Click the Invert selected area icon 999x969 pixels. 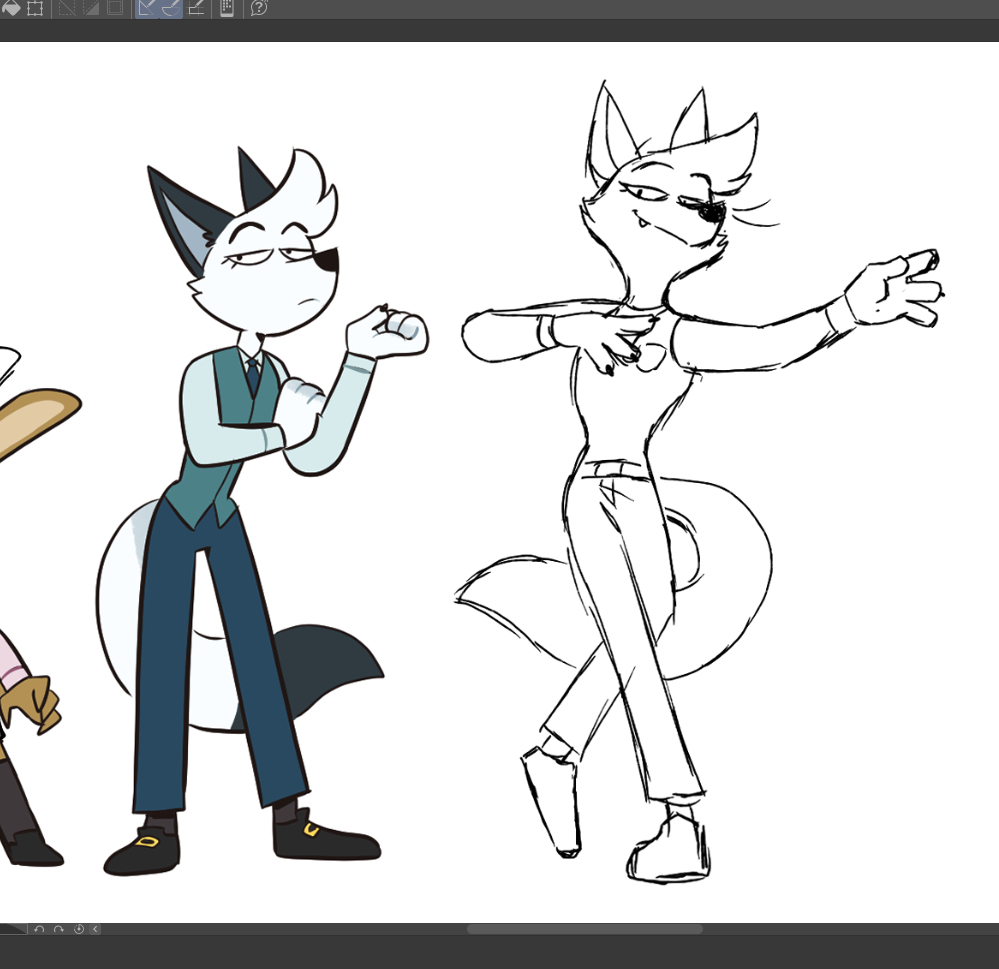(x=91, y=8)
